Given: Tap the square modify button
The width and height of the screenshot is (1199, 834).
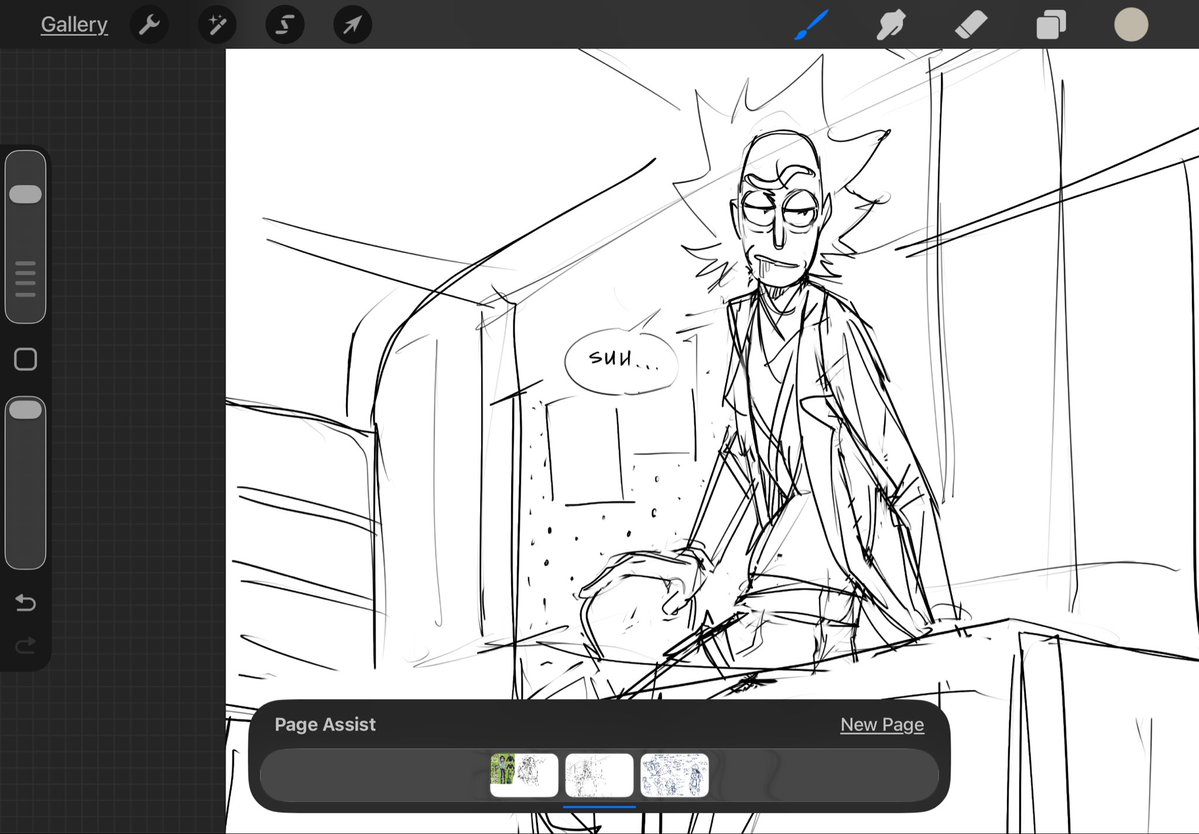Looking at the screenshot, I should point(25,359).
